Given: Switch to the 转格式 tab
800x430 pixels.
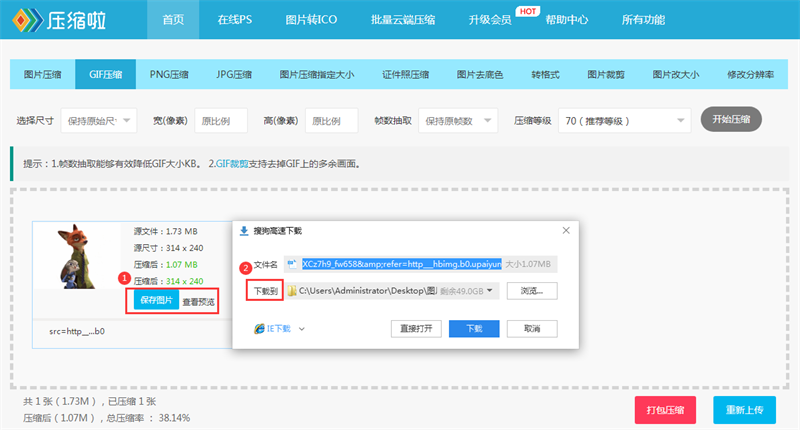Looking at the screenshot, I should (545, 74).
